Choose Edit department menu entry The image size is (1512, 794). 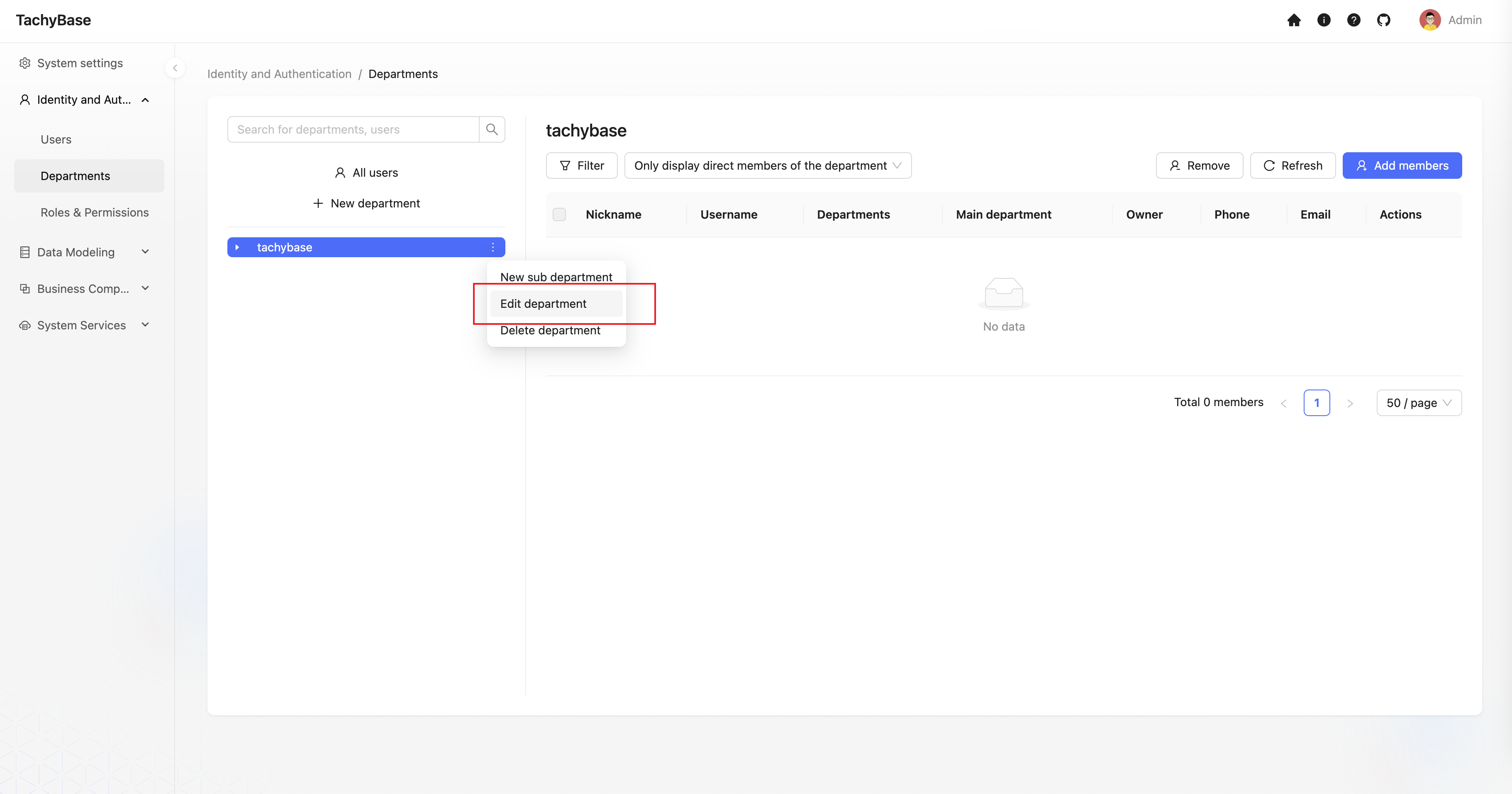pos(556,303)
